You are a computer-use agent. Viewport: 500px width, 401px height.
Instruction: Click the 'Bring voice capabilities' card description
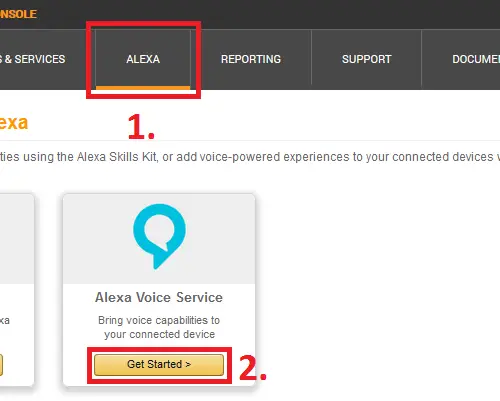(x=159, y=327)
